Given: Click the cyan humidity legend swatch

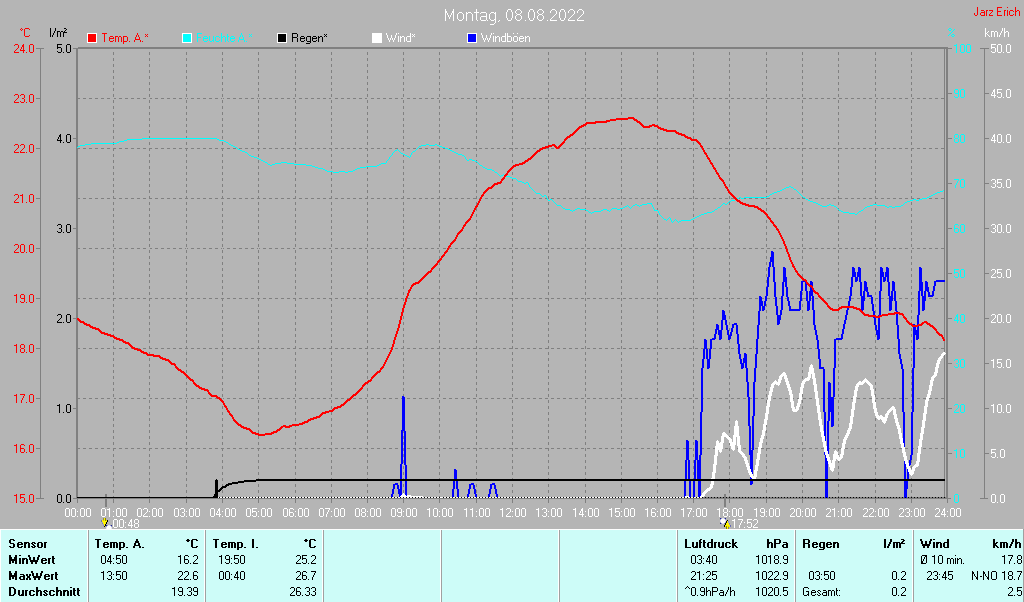Looking at the screenshot, I should pos(187,38).
